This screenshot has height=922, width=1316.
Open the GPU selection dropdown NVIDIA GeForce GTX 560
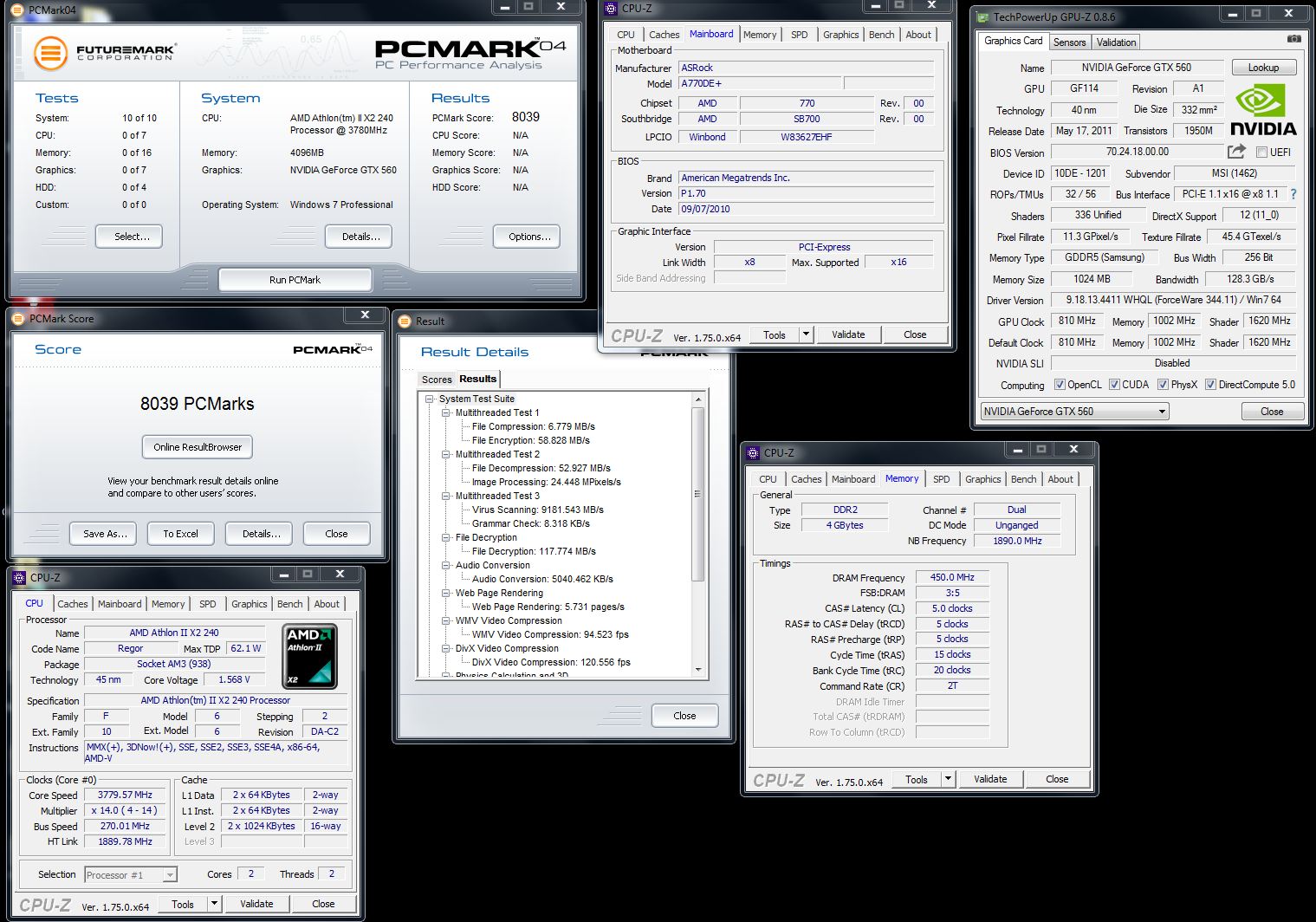click(1074, 412)
